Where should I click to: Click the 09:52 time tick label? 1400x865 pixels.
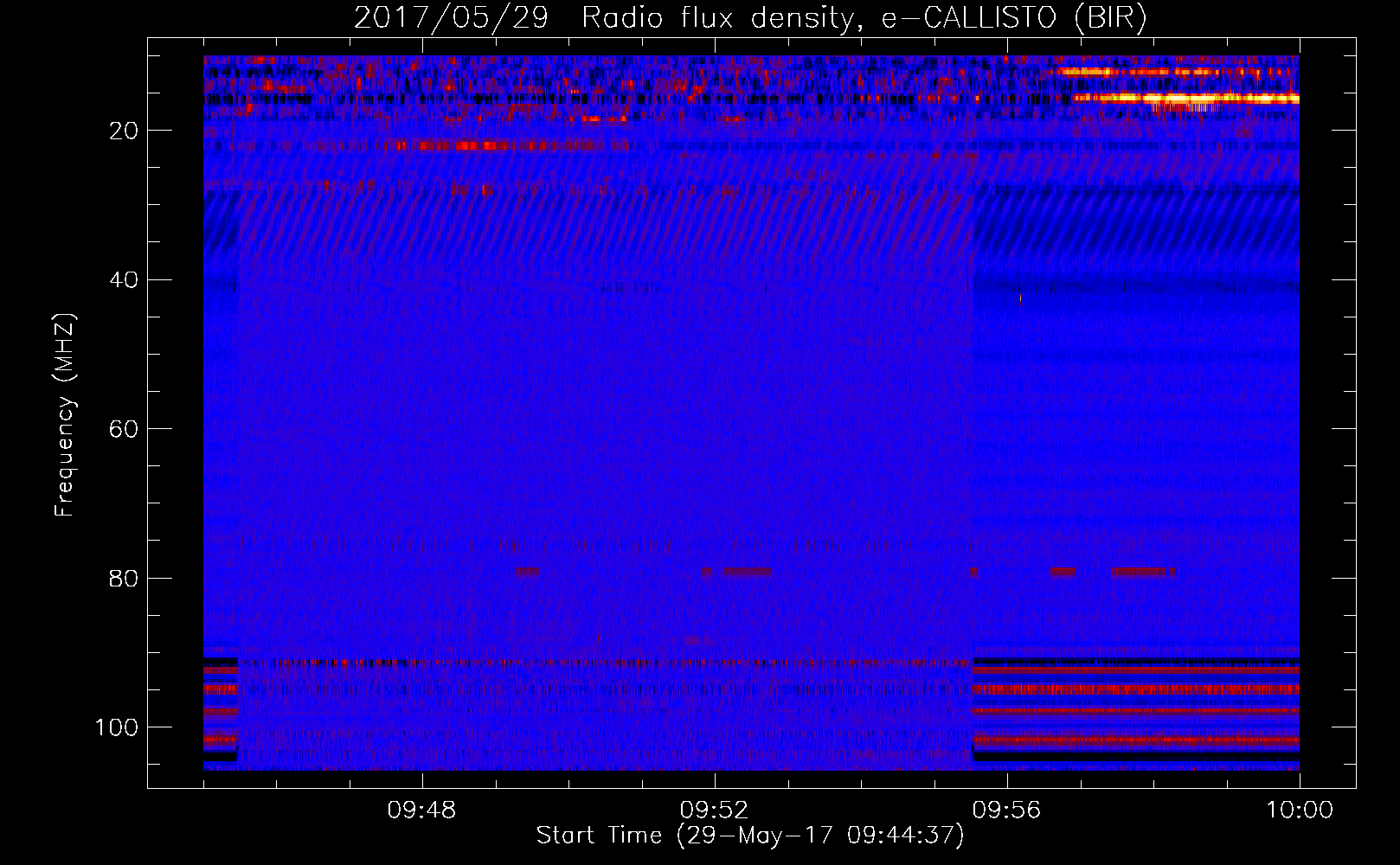(x=714, y=811)
